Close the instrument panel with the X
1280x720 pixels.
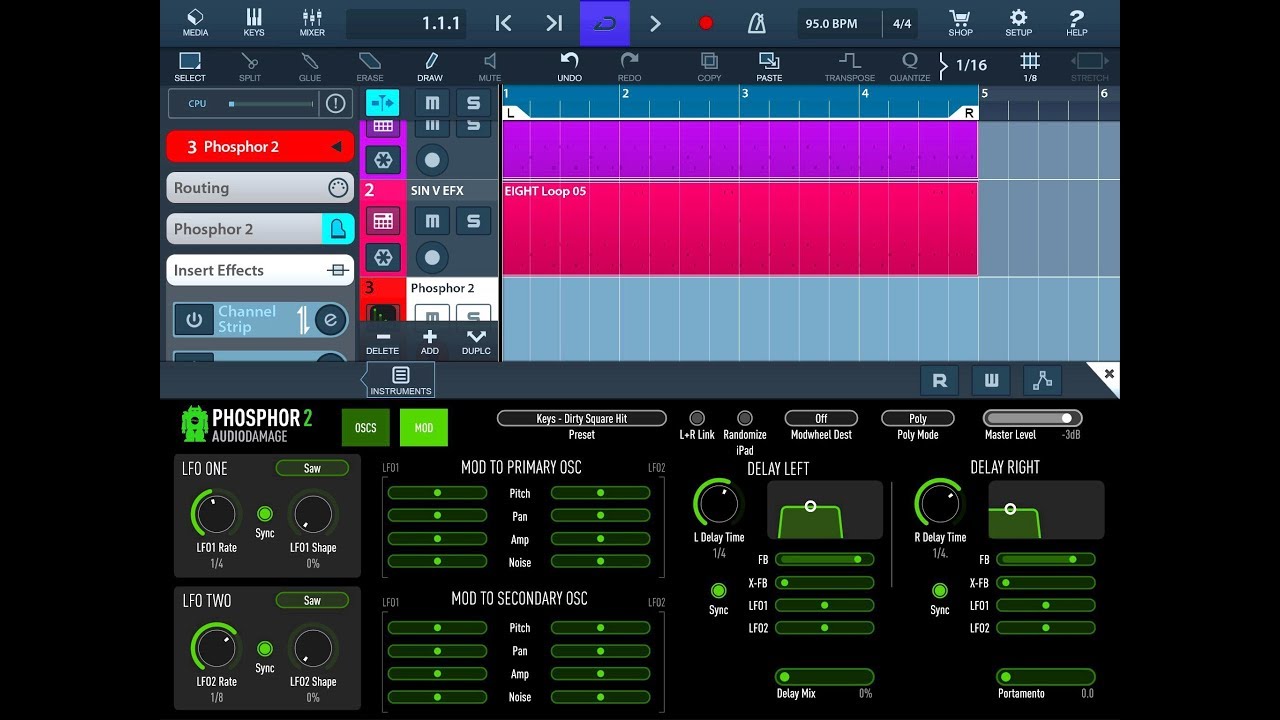click(x=1108, y=374)
